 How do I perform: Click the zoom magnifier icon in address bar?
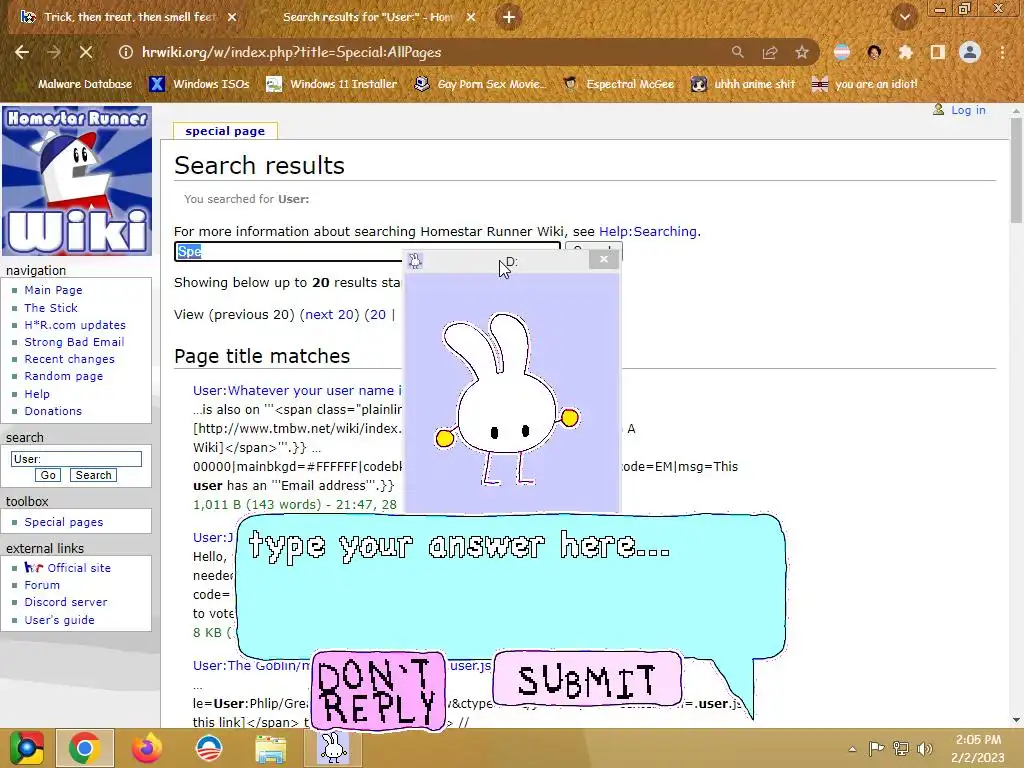737,52
